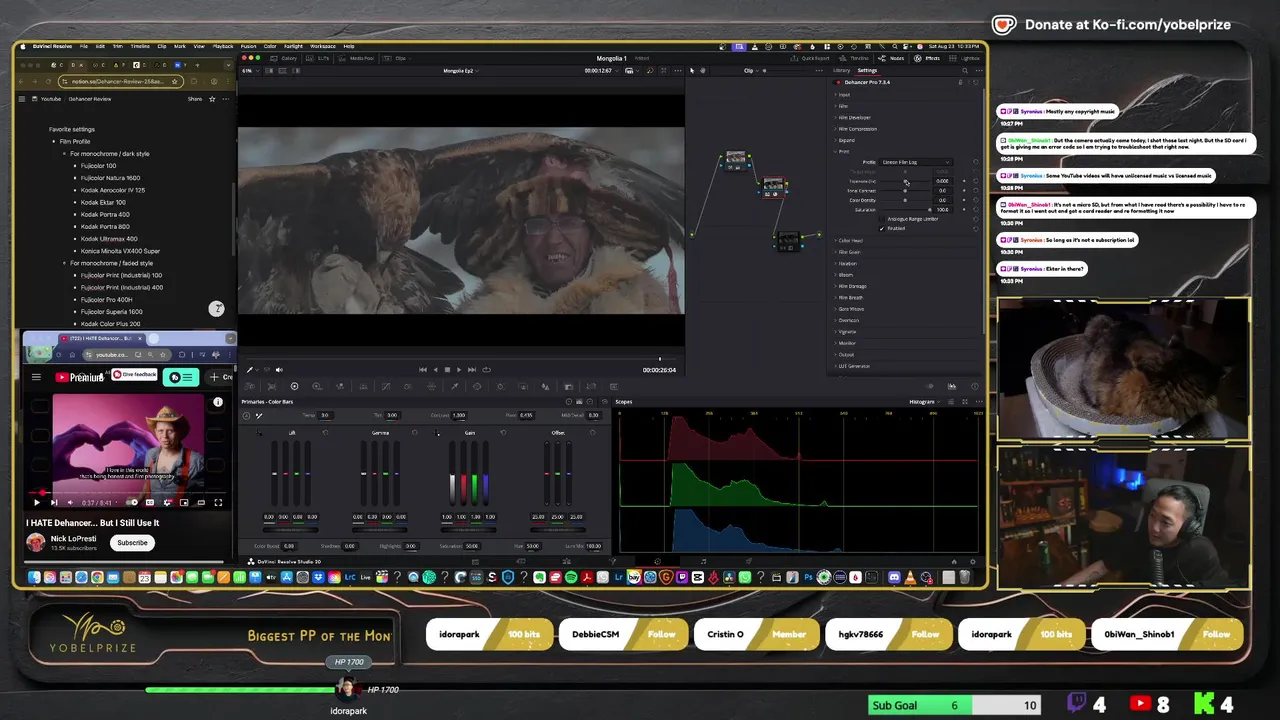Viewport: 1280px width, 720px height.
Task: Expand the Color Head section
Action: pyautogui.click(x=849, y=240)
